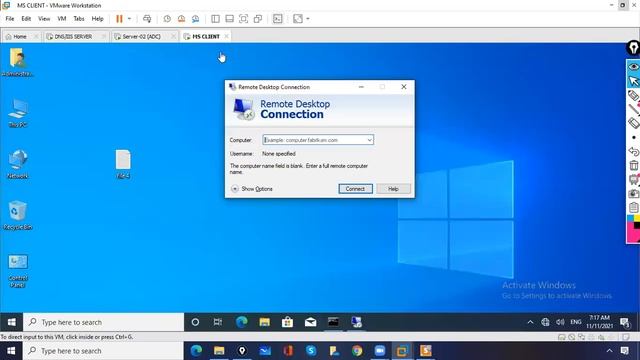The width and height of the screenshot is (640, 360).
Task: Click Send Ctrl+Alt+Del toolbar icon
Action: 147,19
